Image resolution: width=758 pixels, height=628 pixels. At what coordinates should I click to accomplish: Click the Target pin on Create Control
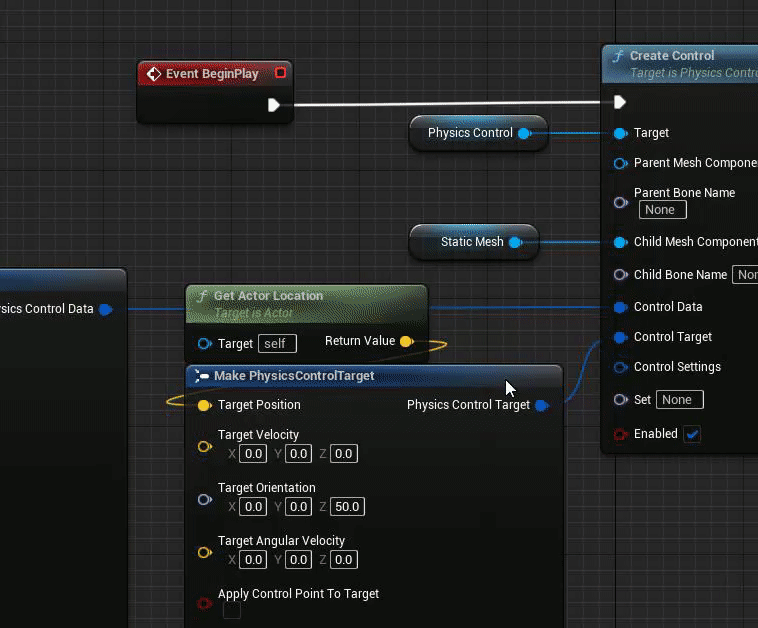click(x=620, y=133)
